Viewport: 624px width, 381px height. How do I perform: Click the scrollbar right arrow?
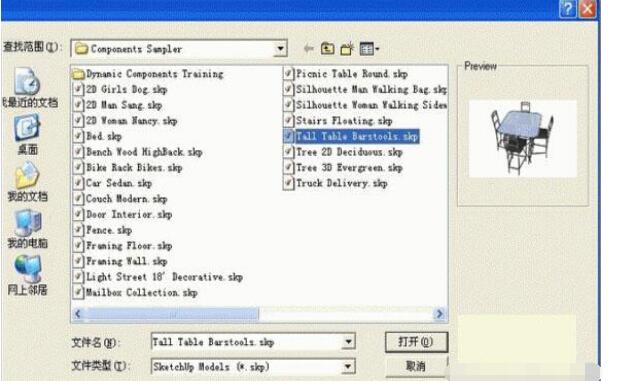point(439,314)
